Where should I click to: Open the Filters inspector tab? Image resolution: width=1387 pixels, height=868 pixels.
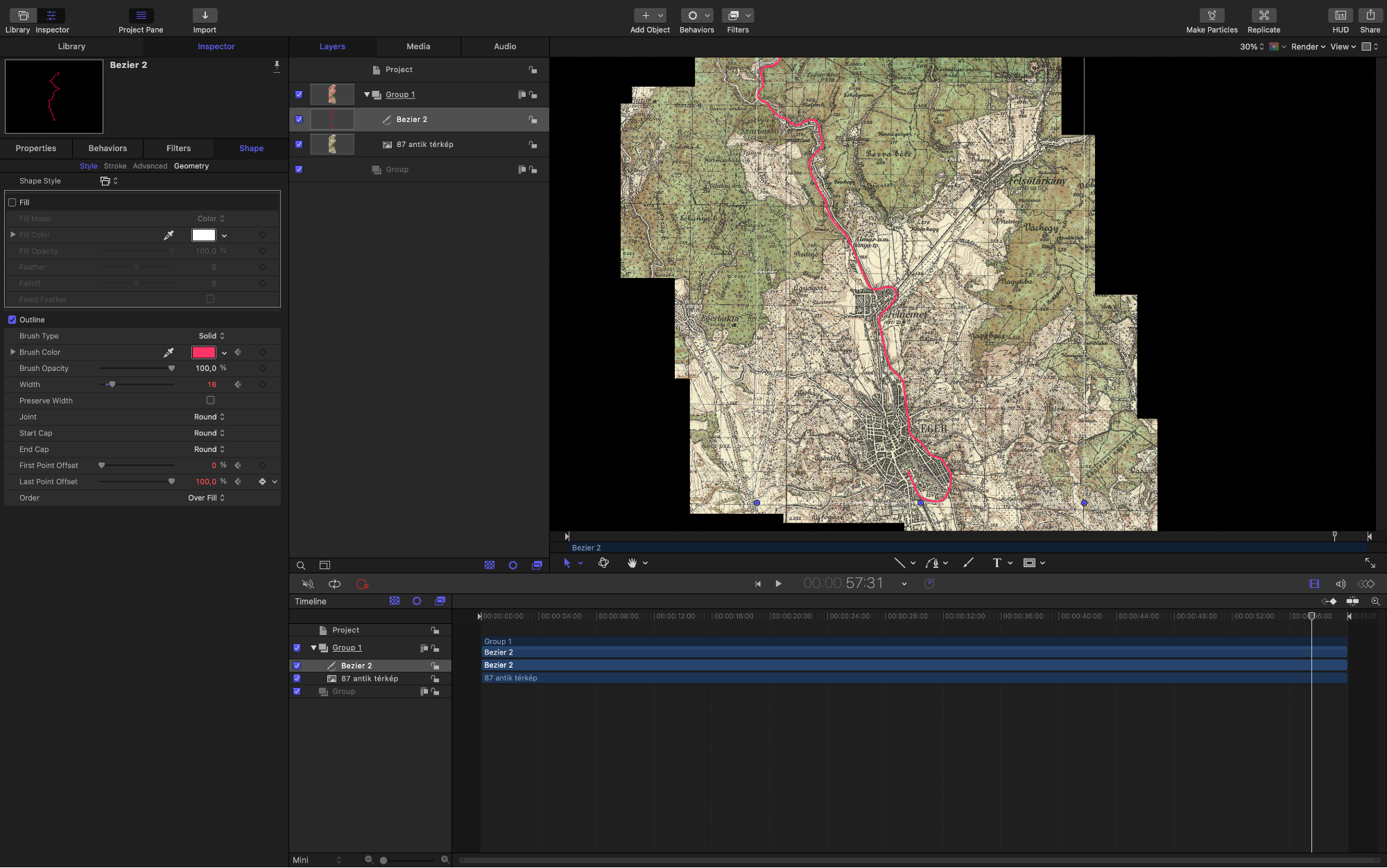(x=178, y=148)
